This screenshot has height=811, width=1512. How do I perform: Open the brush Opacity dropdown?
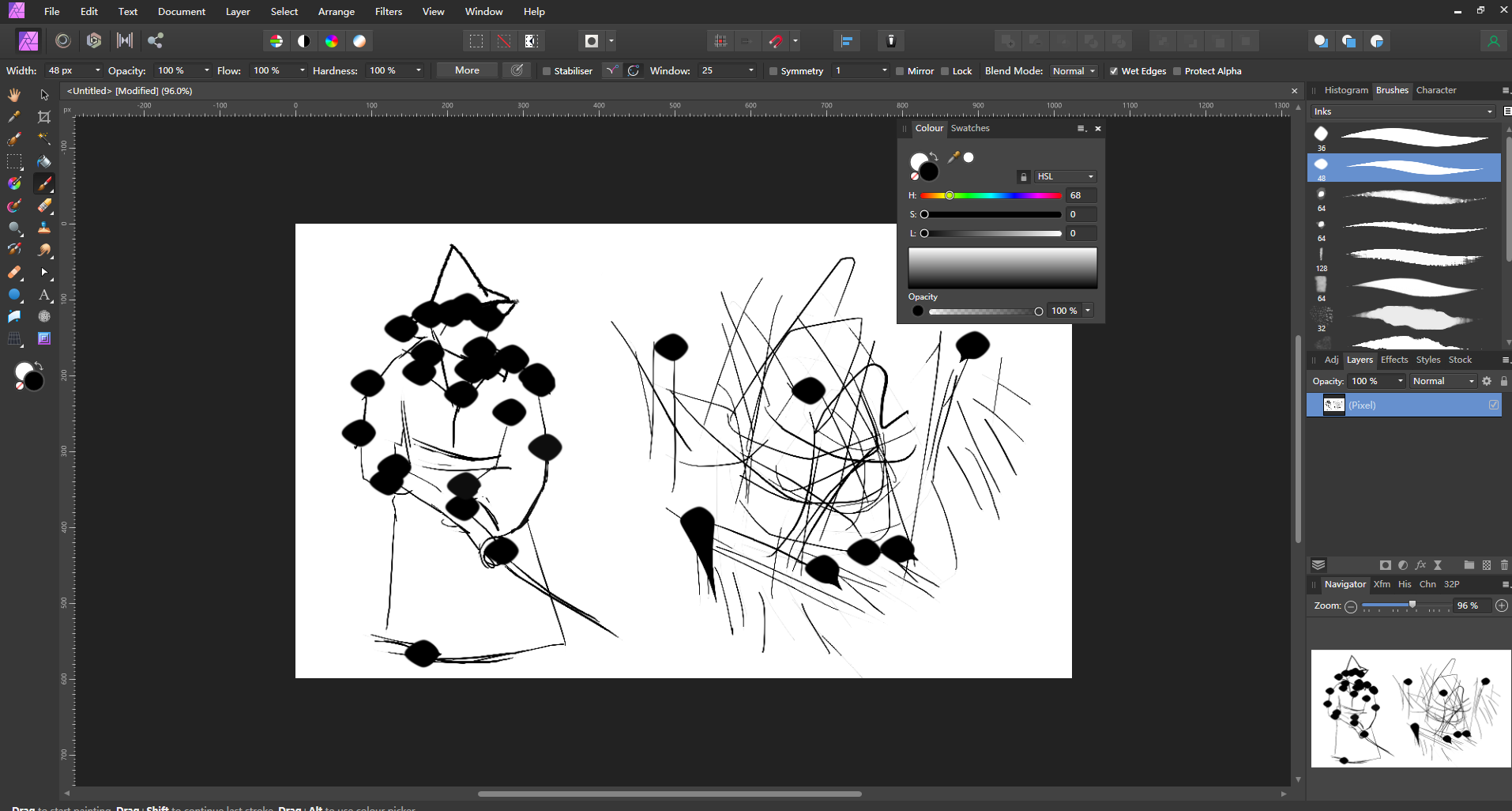coord(207,70)
